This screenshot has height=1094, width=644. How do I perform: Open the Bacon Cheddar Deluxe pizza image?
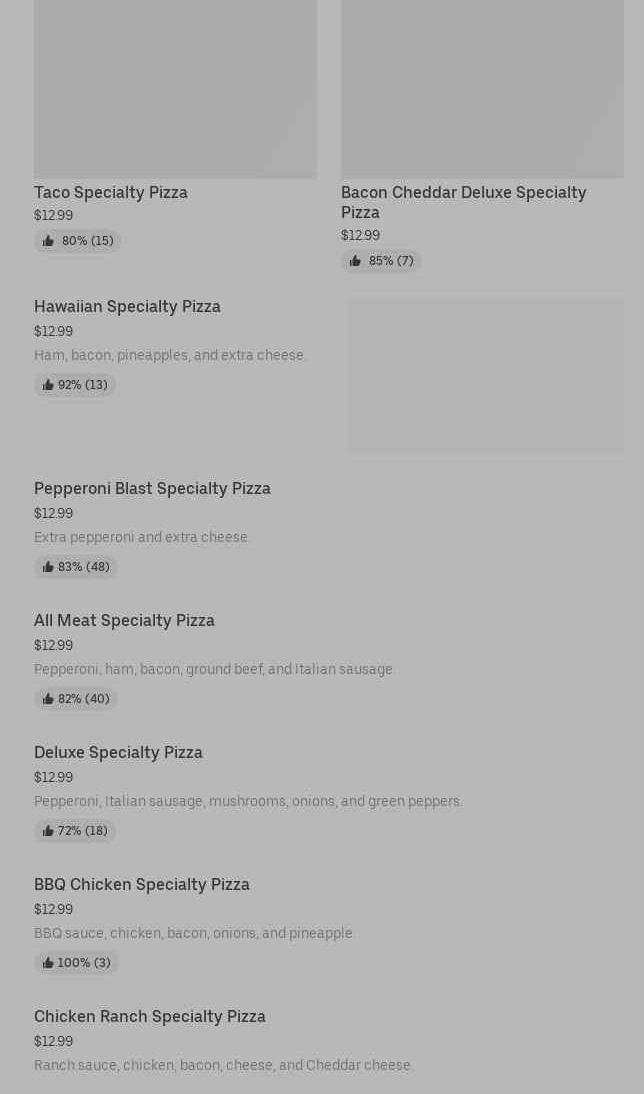click(482, 88)
